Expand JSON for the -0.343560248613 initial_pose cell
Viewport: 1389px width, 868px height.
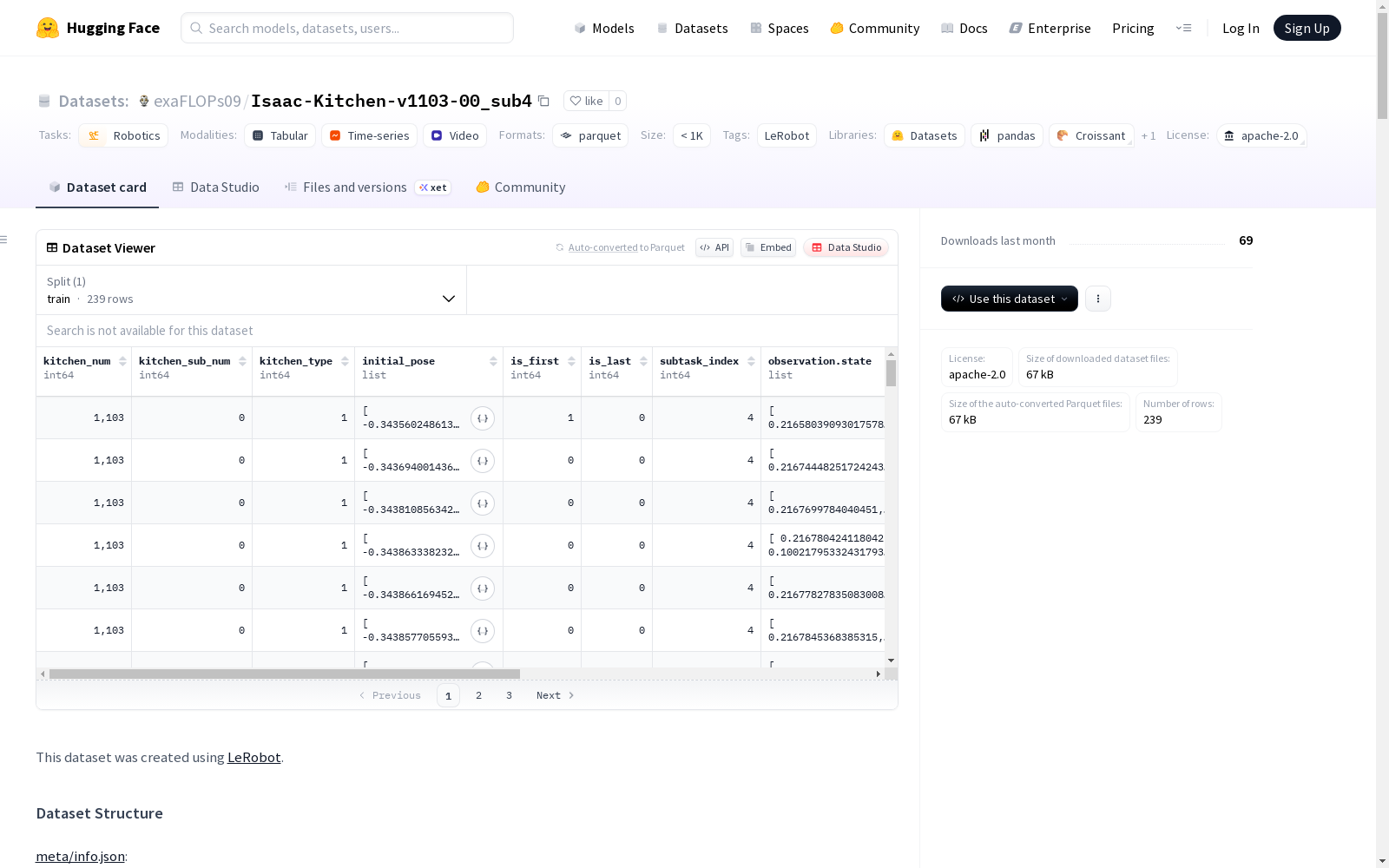[483, 418]
